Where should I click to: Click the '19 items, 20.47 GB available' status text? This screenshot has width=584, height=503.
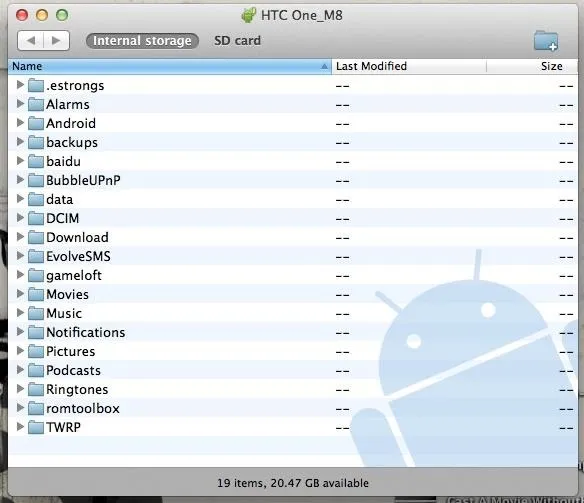293,483
